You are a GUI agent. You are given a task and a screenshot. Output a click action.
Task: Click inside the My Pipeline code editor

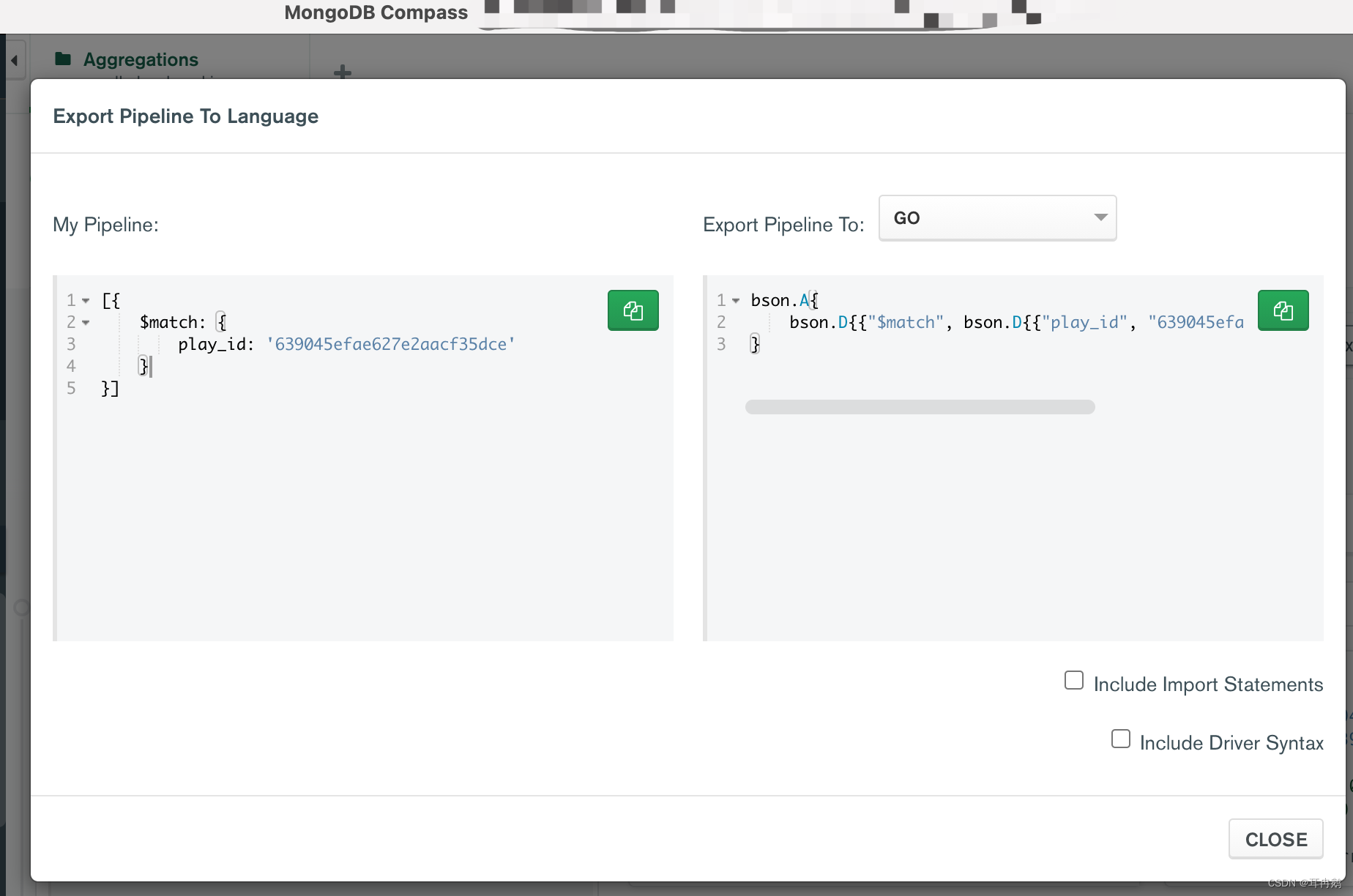[329, 476]
